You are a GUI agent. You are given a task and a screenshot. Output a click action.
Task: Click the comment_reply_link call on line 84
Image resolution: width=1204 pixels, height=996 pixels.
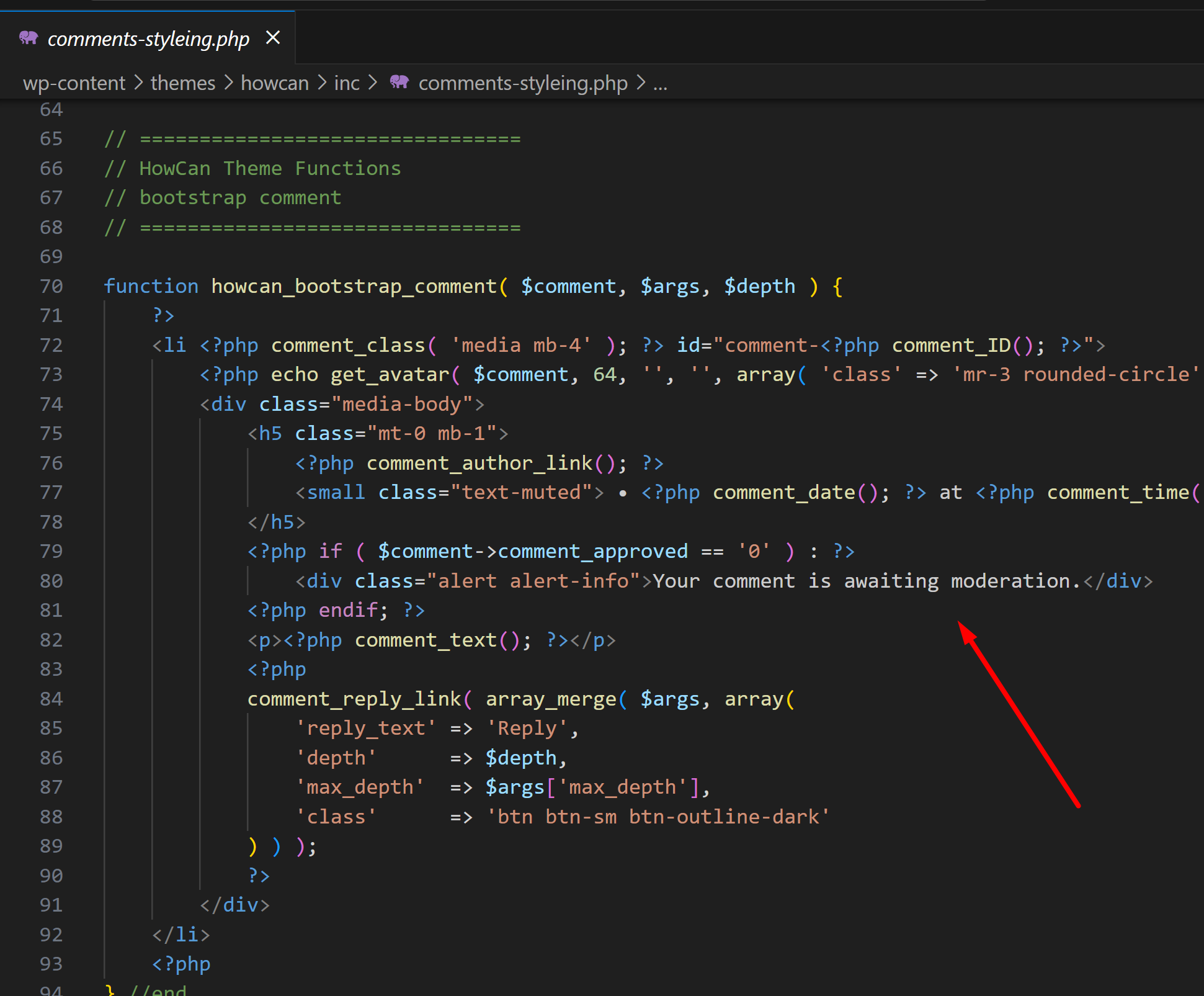[x=354, y=699]
